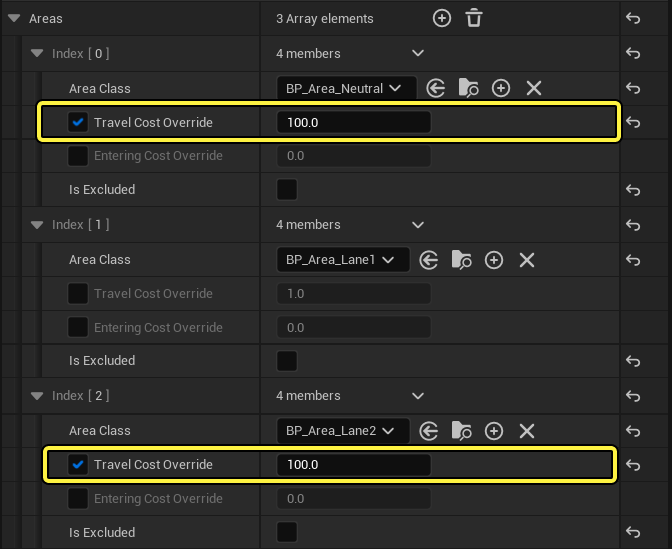Enable Travel Cost Override for Index [1]
The width and height of the screenshot is (672, 549).
[78, 294]
